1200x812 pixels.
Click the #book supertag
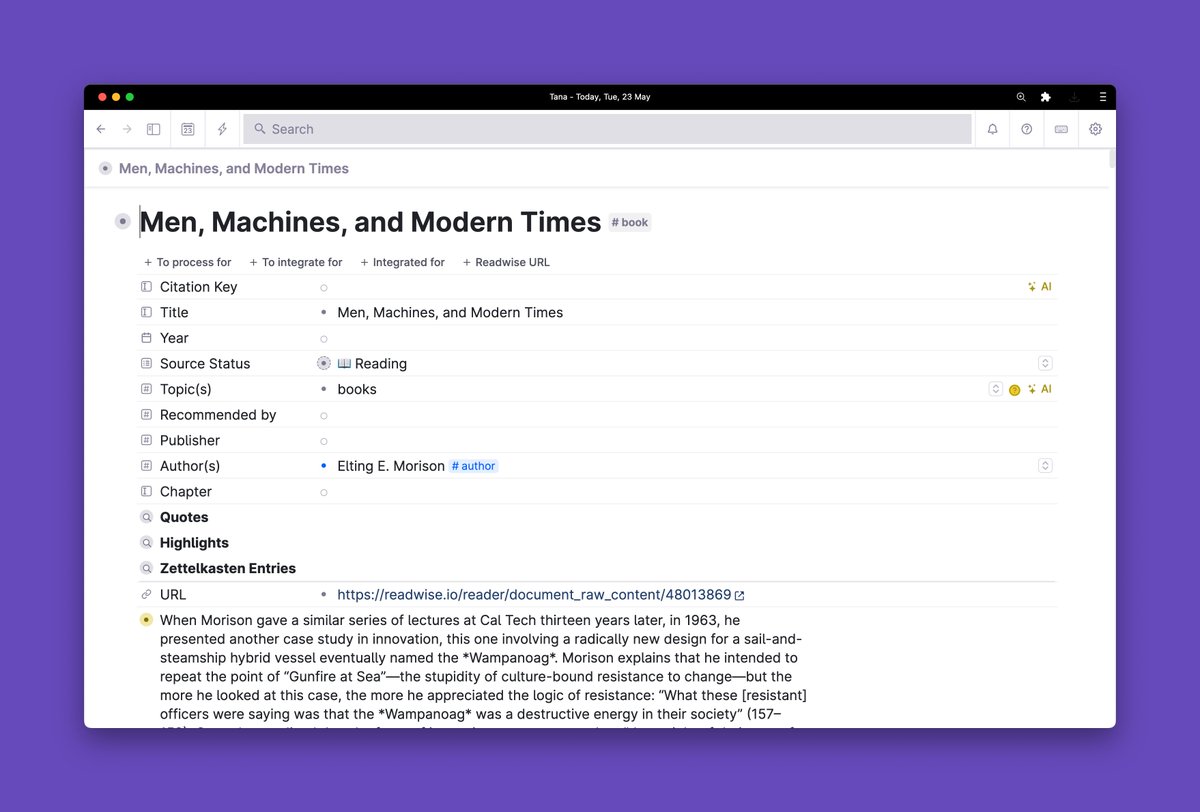coord(630,223)
